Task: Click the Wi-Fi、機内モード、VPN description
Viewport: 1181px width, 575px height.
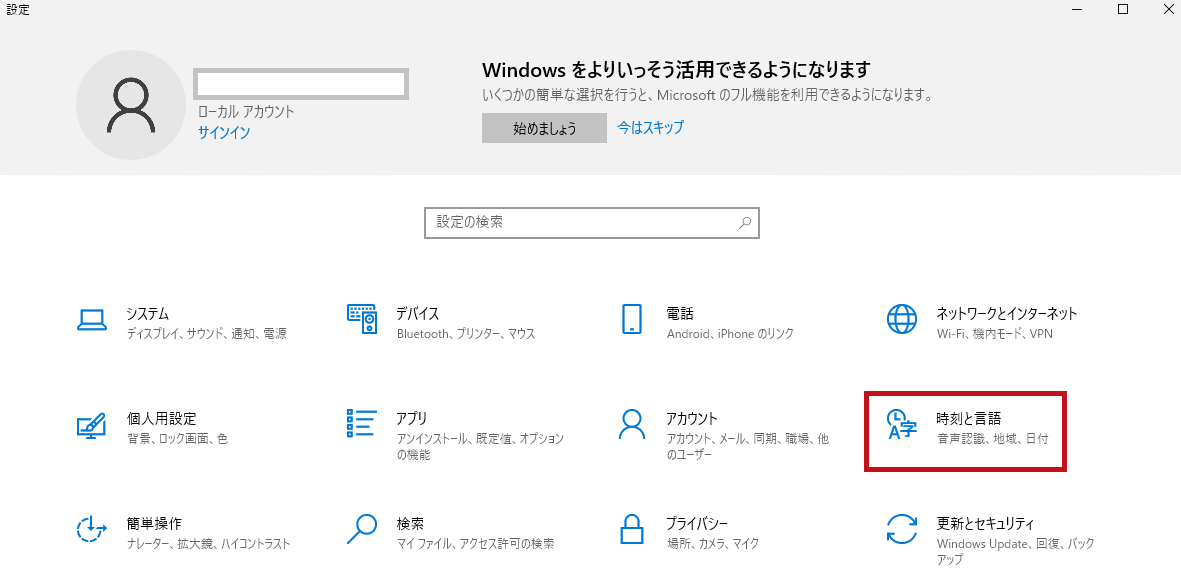Action: pos(995,334)
